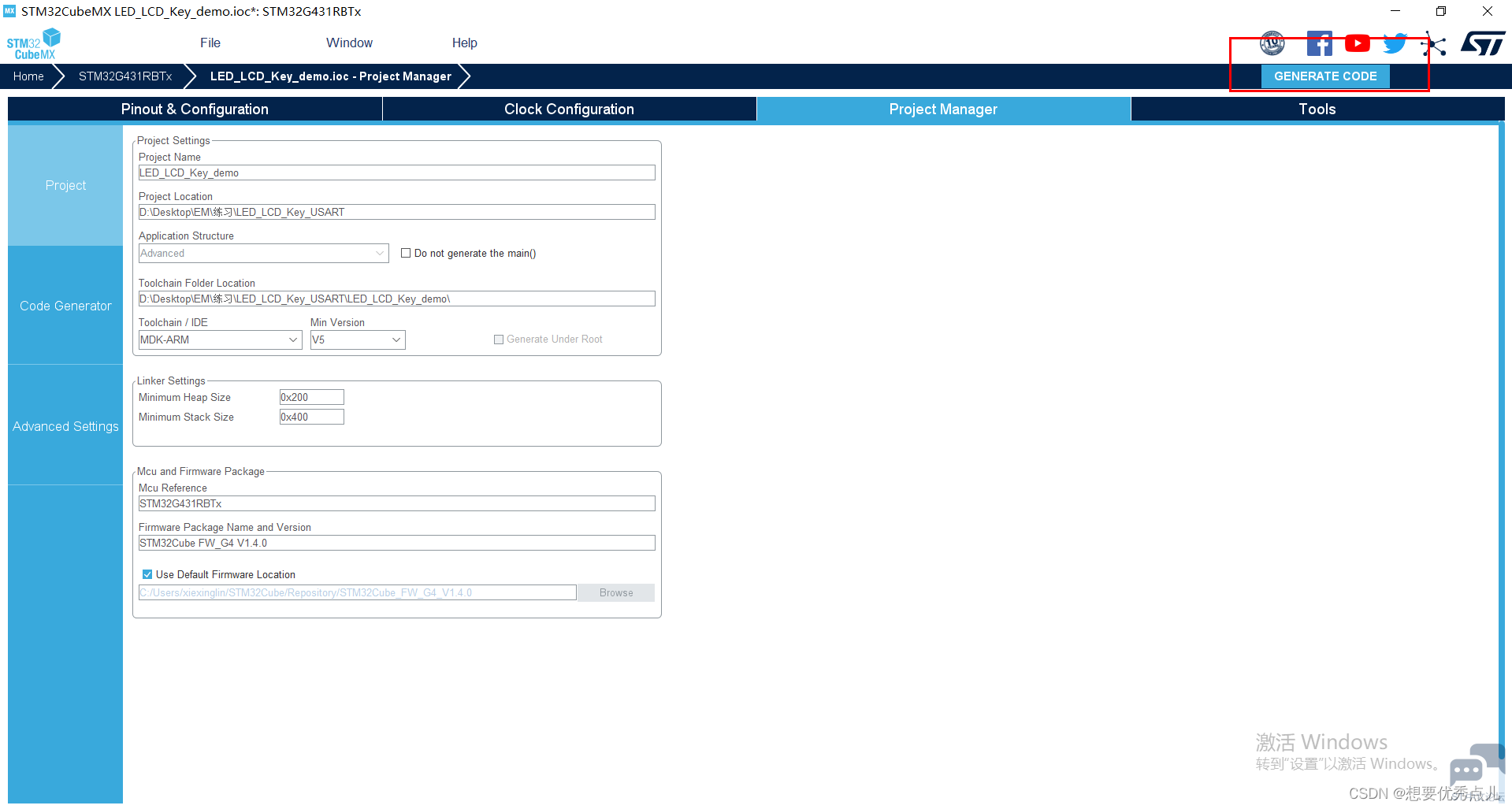Open the Facebook icon link

coord(1320,43)
